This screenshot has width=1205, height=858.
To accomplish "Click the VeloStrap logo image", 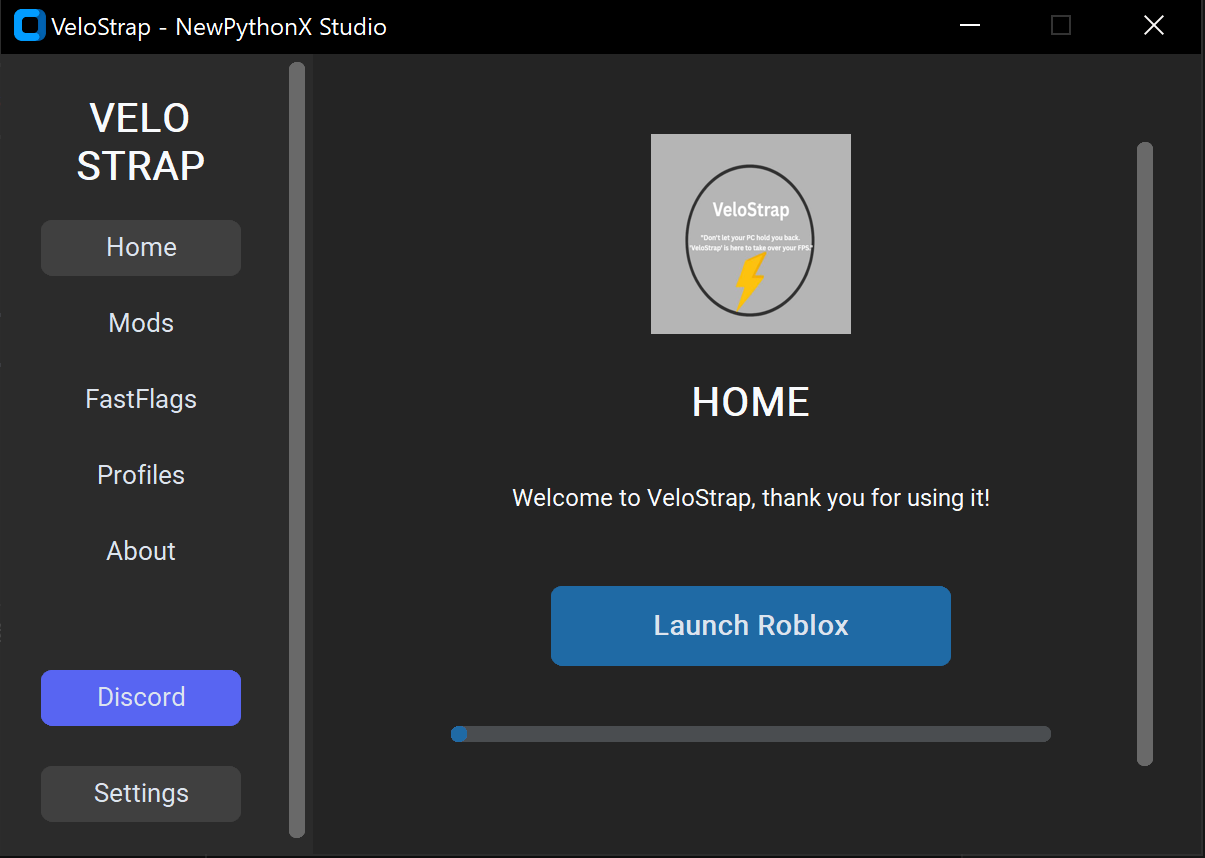I will [751, 234].
